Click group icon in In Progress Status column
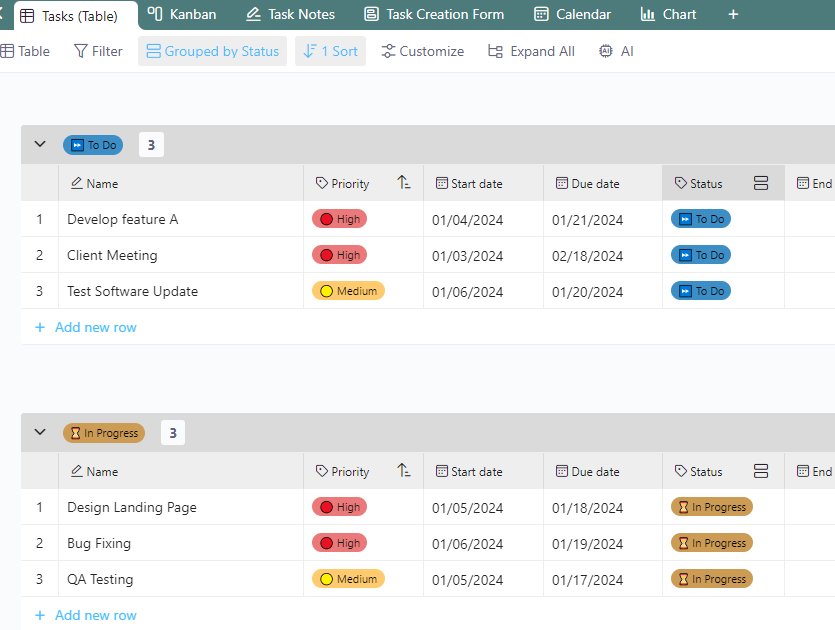Screen dimensions: 835x630 (x=761, y=471)
